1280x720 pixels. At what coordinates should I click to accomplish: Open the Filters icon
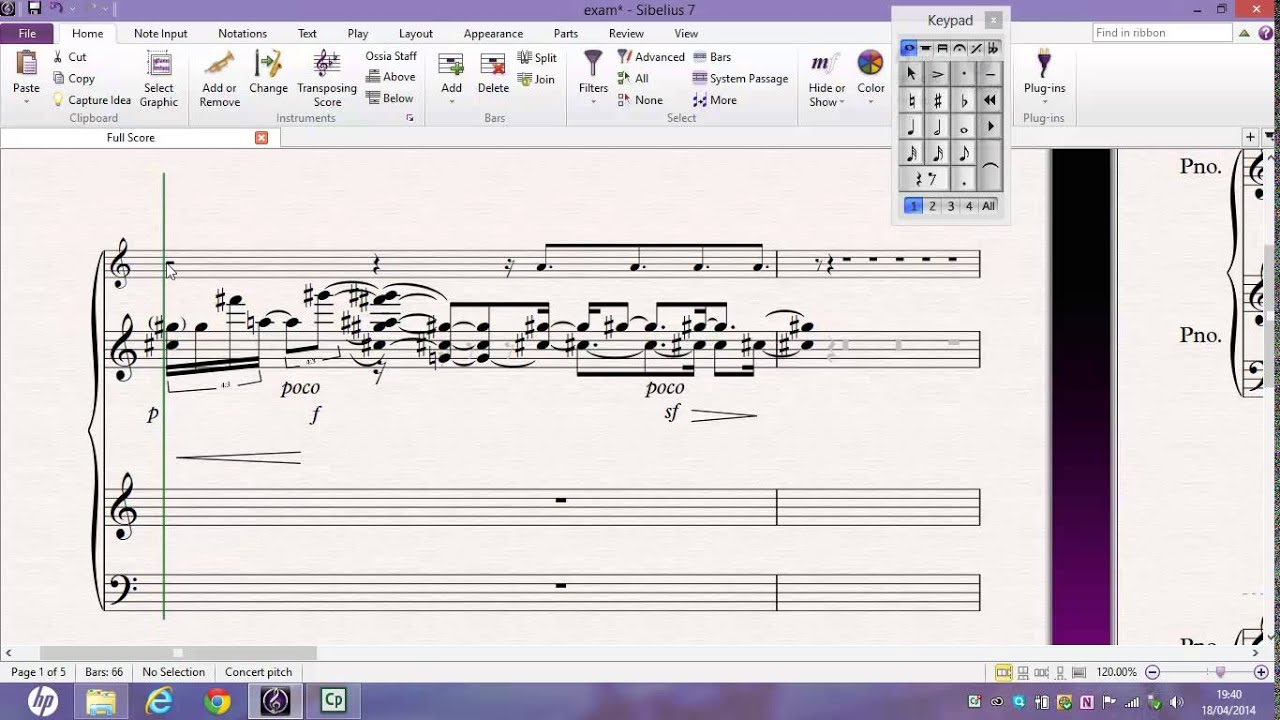593,64
